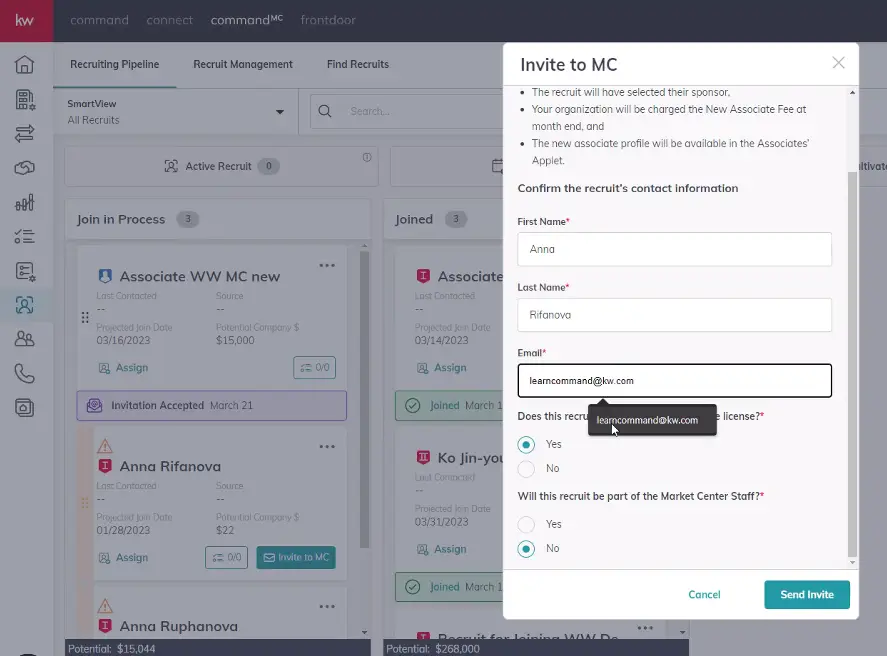887x656 pixels.
Task: Click the Send Invite button
Action: click(x=807, y=594)
